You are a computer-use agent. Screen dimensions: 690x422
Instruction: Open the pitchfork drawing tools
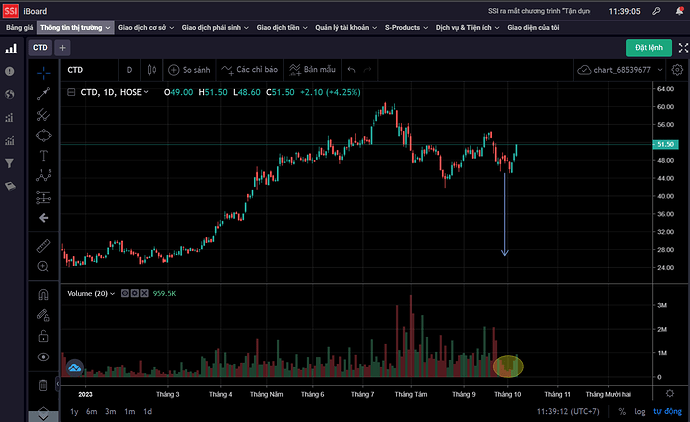[x=43, y=114]
